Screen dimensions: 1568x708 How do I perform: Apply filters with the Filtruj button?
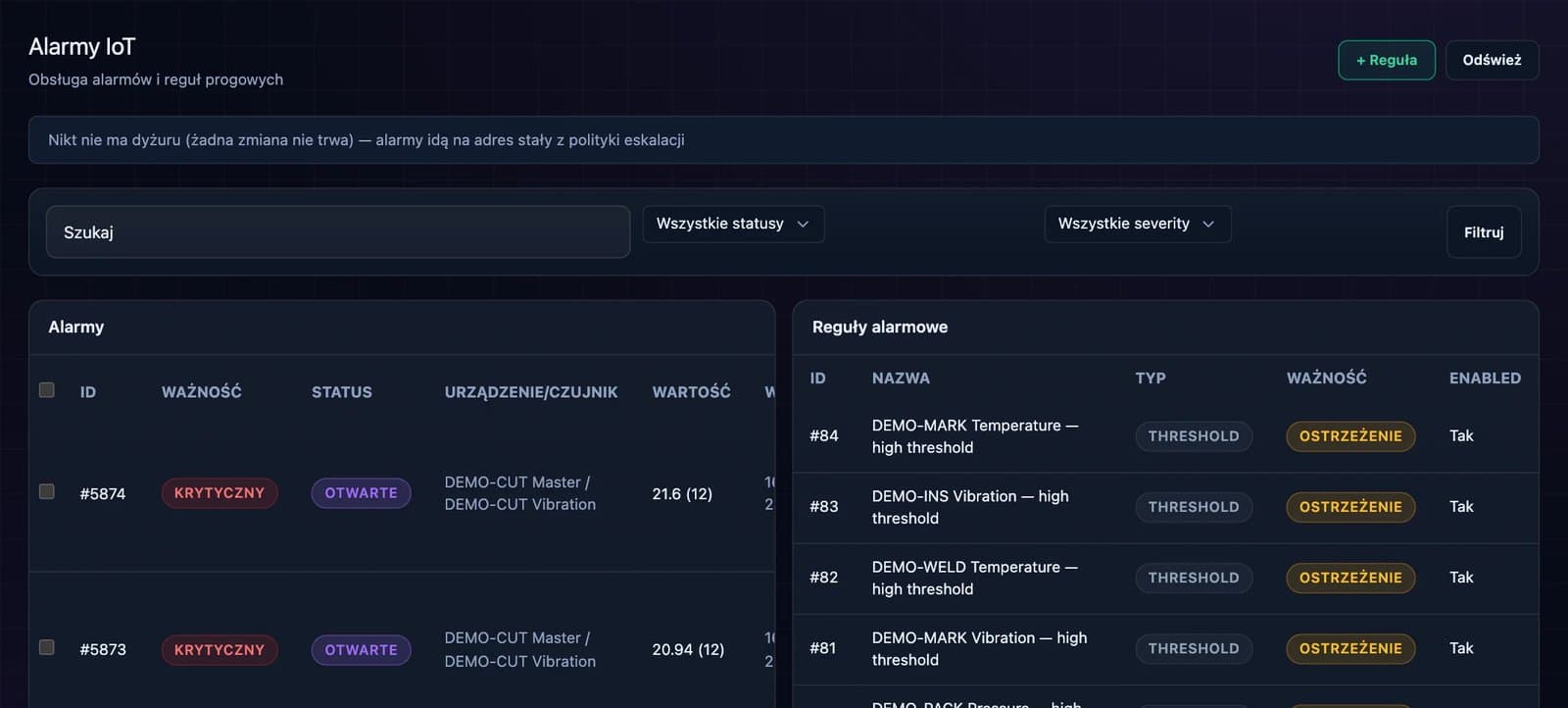[1484, 232]
